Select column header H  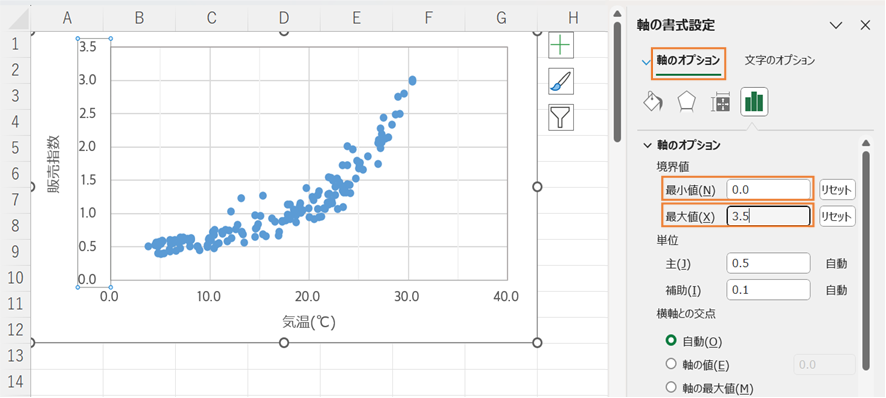tap(574, 18)
